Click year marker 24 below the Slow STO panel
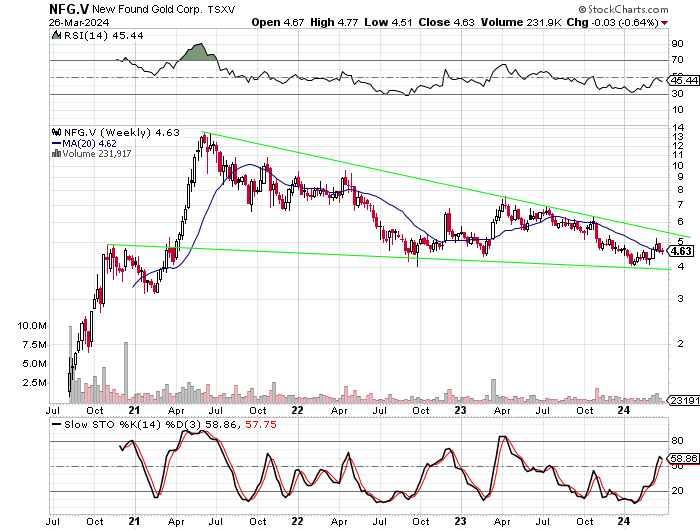The width and height of the screenshot is (700, 530). pos(624,522)
